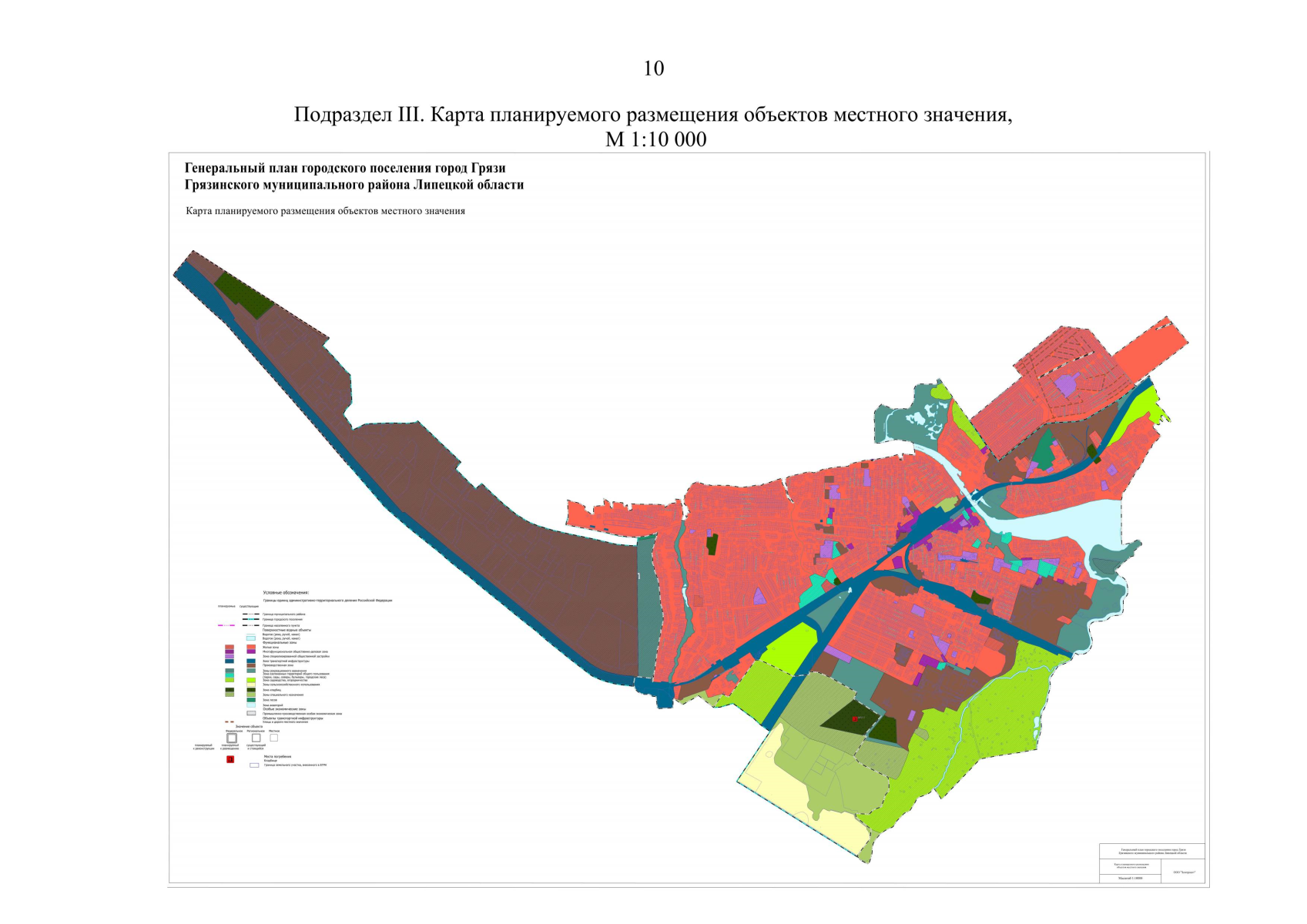Click the legend entry "Граница населенного пункта"
The height and width of the screenshot is (924, 1307).
[x=281, y=625]
